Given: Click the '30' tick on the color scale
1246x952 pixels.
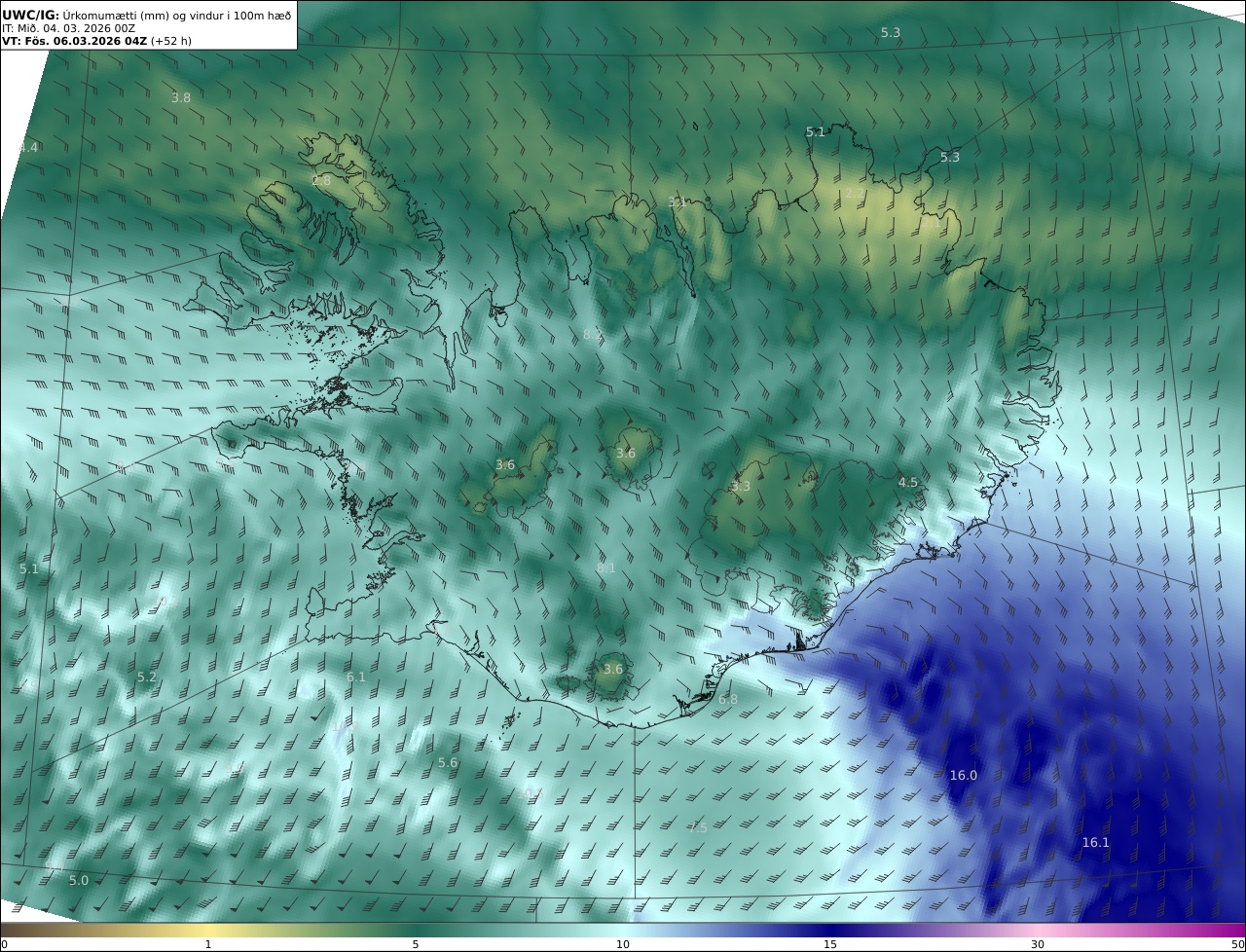Looking at the screenshot, I should [x=1038, y=944].
